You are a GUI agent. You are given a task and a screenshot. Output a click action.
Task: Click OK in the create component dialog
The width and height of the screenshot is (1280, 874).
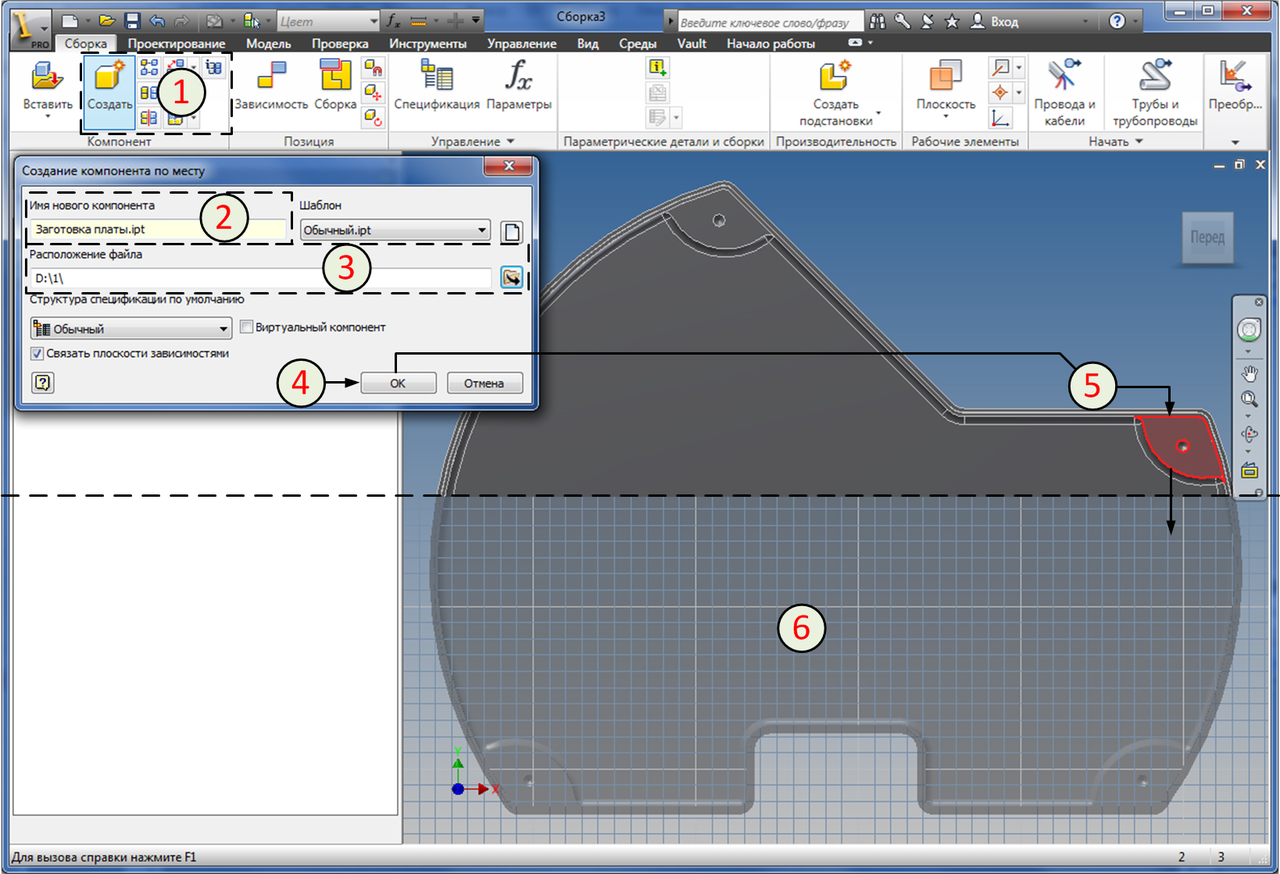[x=398, y=383]
